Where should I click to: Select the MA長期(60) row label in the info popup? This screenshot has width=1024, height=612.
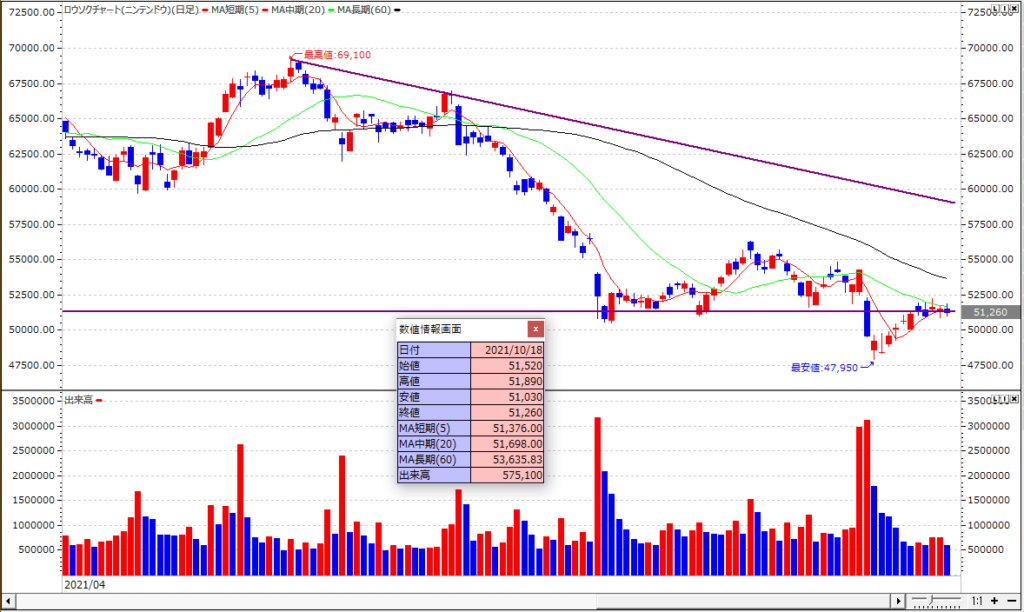(434, 460)
